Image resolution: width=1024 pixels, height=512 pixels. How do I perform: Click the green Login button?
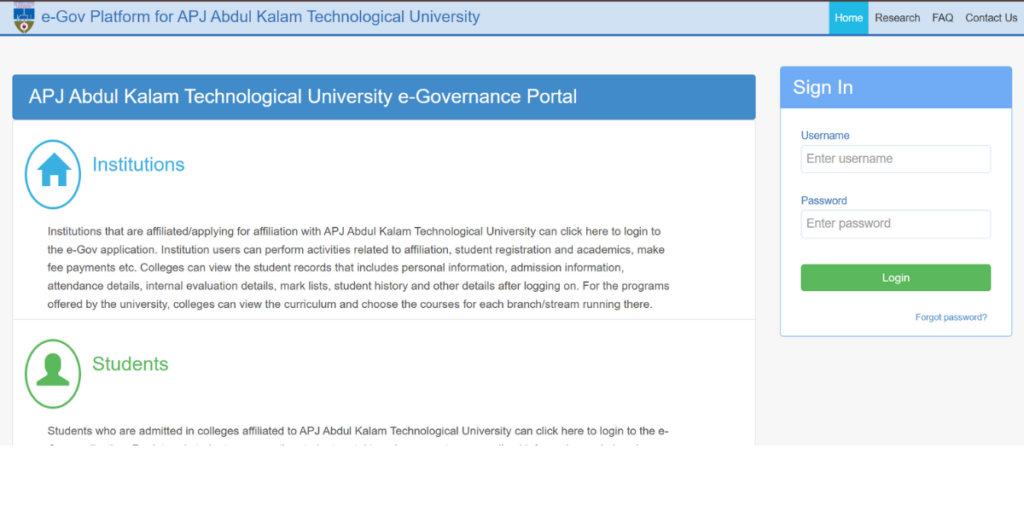[x=895, y=278]
